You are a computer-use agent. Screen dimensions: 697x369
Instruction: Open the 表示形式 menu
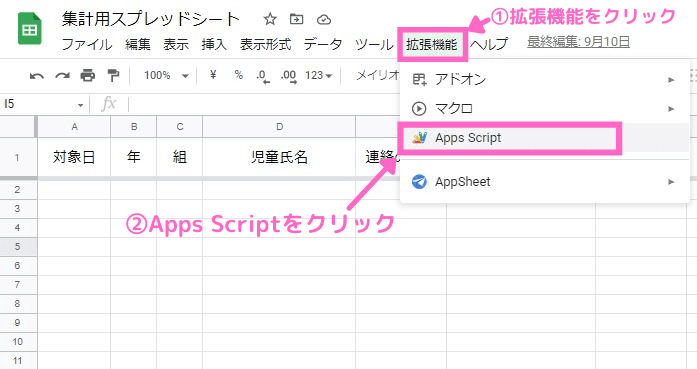click(x=265, y=44)
